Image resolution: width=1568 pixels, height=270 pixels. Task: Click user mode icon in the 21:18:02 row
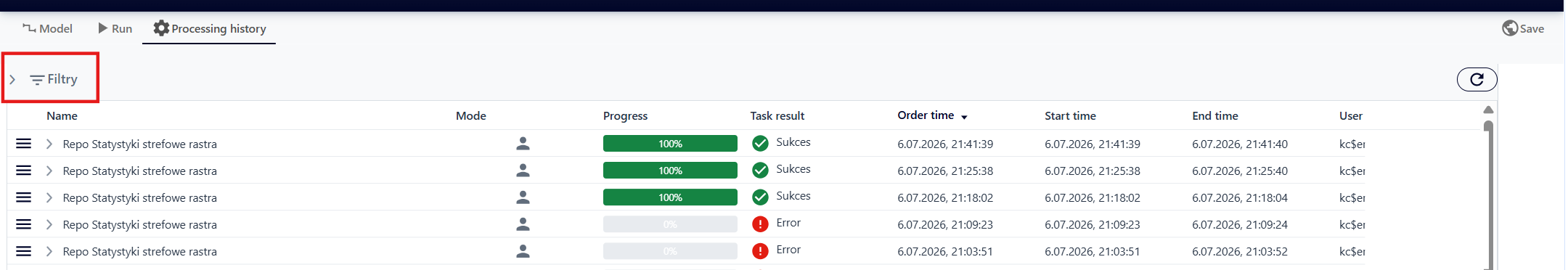click(523, 197)
